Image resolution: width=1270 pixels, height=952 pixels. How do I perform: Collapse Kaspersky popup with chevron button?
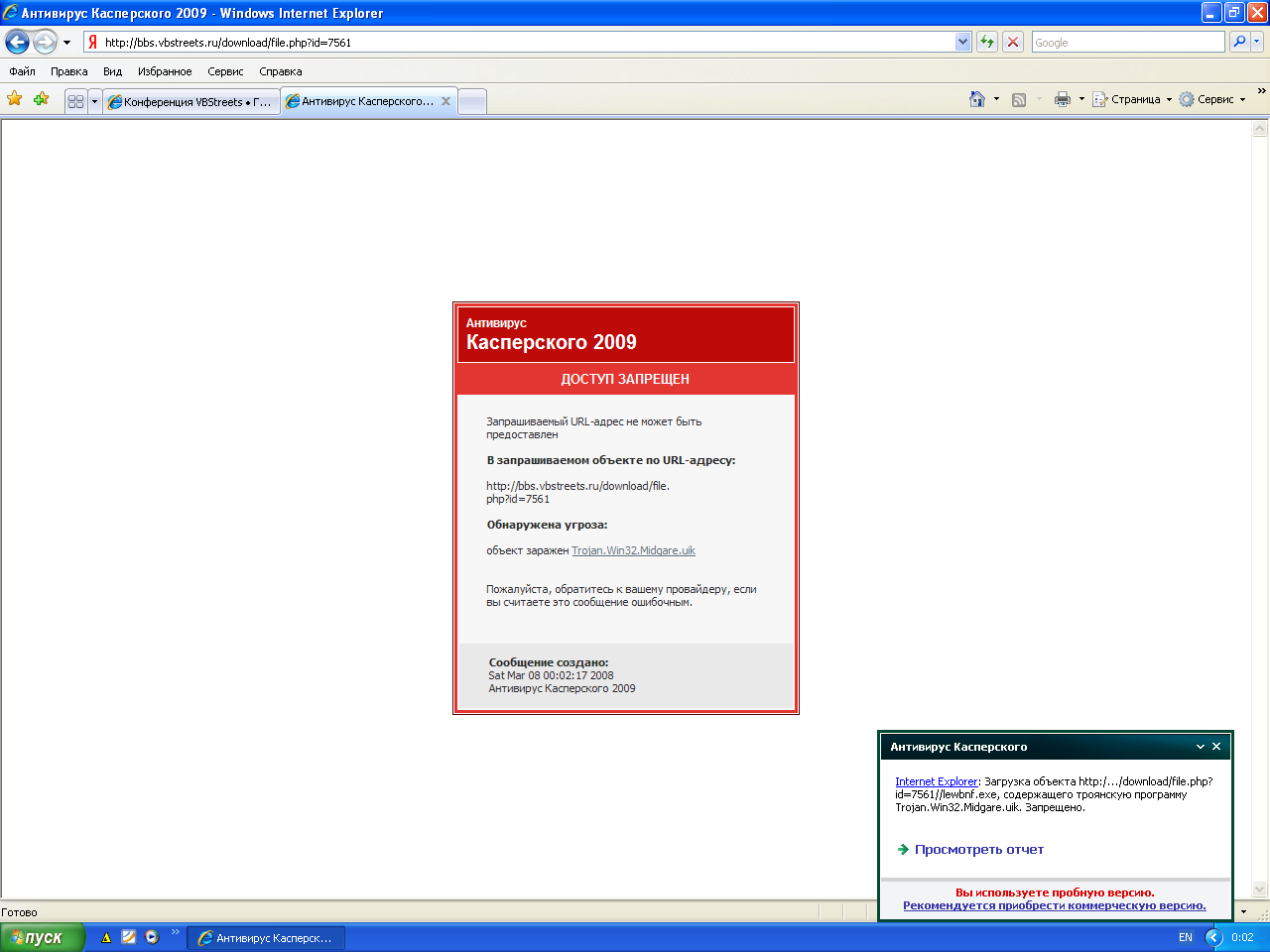click(1201, 747)
